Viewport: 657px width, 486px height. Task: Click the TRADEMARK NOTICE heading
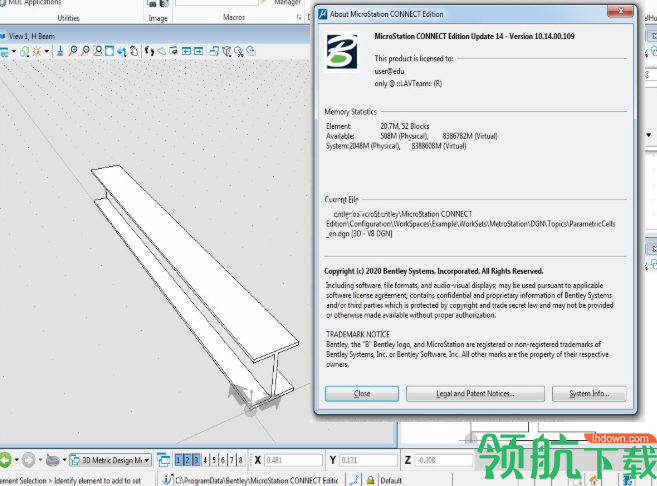coord(358,334)
